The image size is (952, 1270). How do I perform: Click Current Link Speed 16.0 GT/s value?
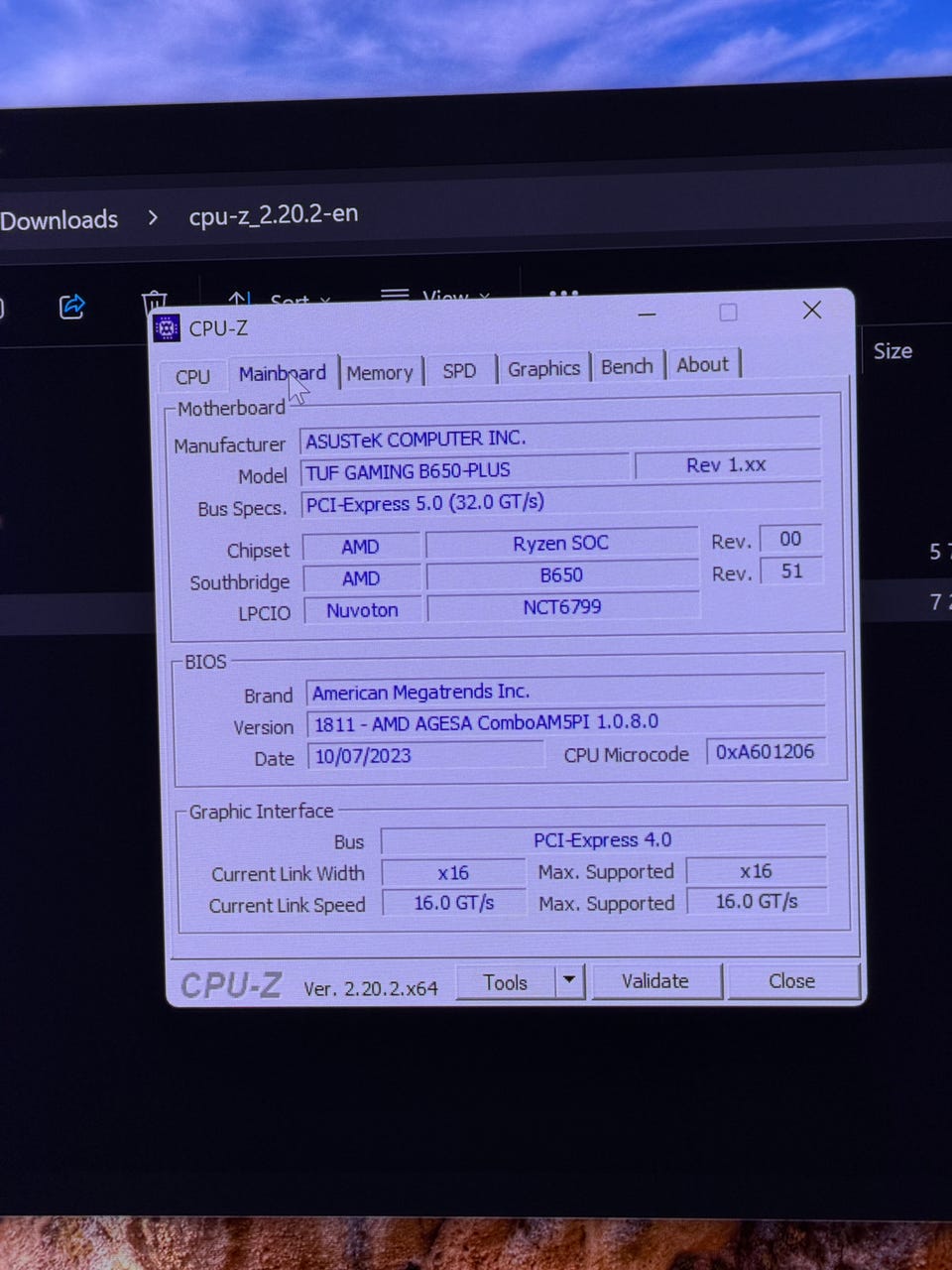[453, 903]
